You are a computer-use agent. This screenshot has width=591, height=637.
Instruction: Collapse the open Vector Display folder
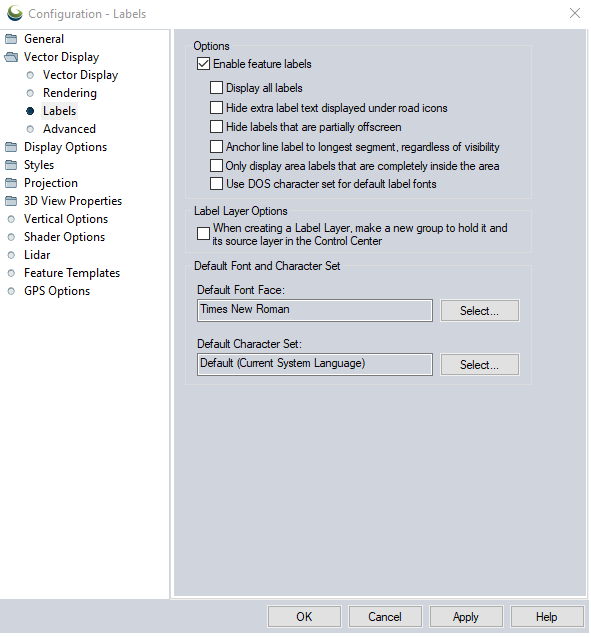pos(11,57)
